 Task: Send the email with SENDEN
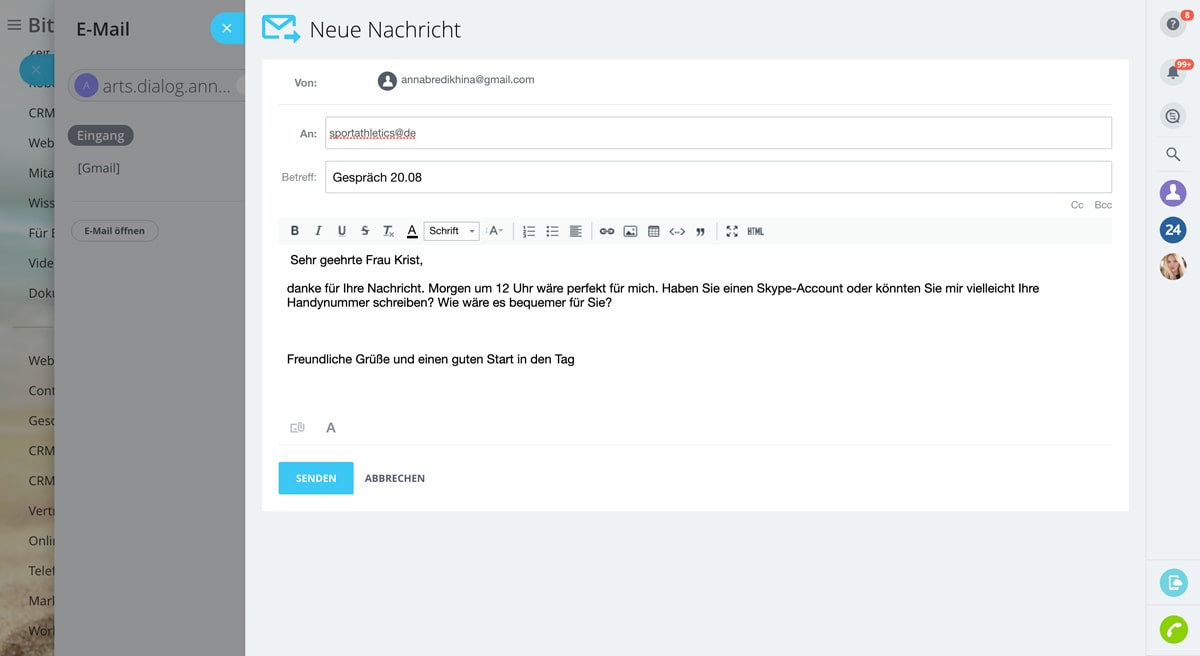(x=316, y=478)
